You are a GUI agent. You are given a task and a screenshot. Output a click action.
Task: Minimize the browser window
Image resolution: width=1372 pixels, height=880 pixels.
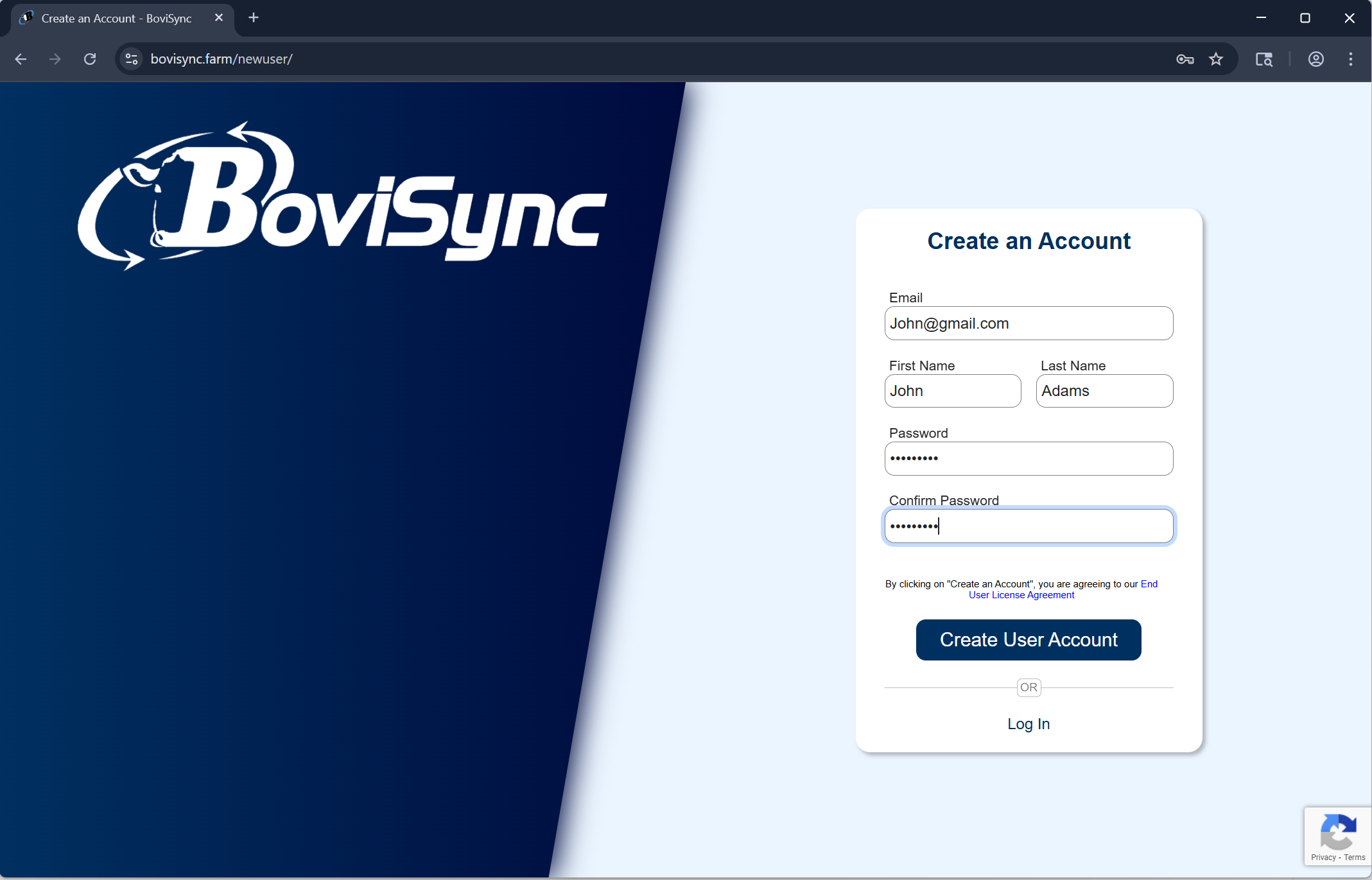click(x=1261, y=18)
